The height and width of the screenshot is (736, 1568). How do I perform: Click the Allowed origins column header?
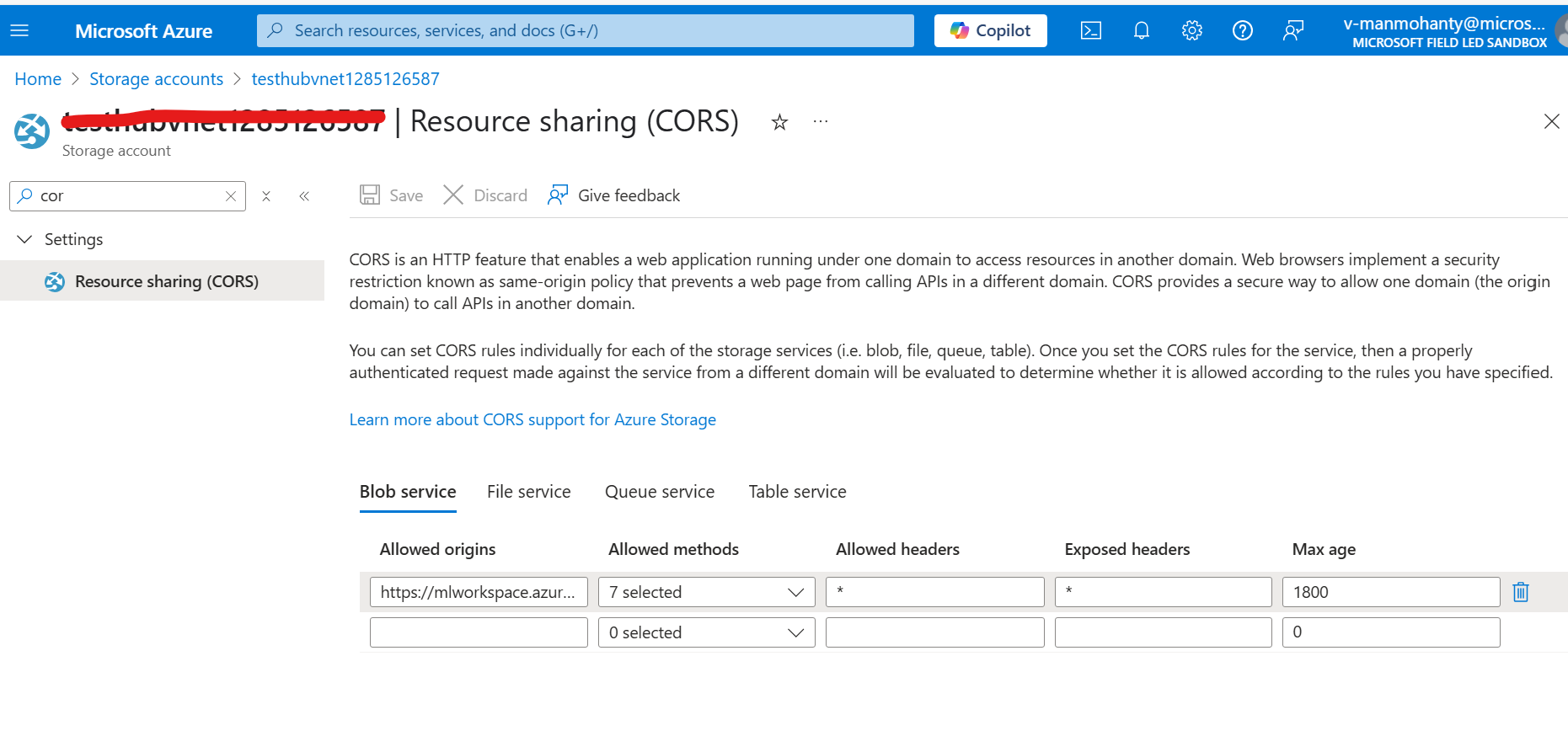click(437, 549)
